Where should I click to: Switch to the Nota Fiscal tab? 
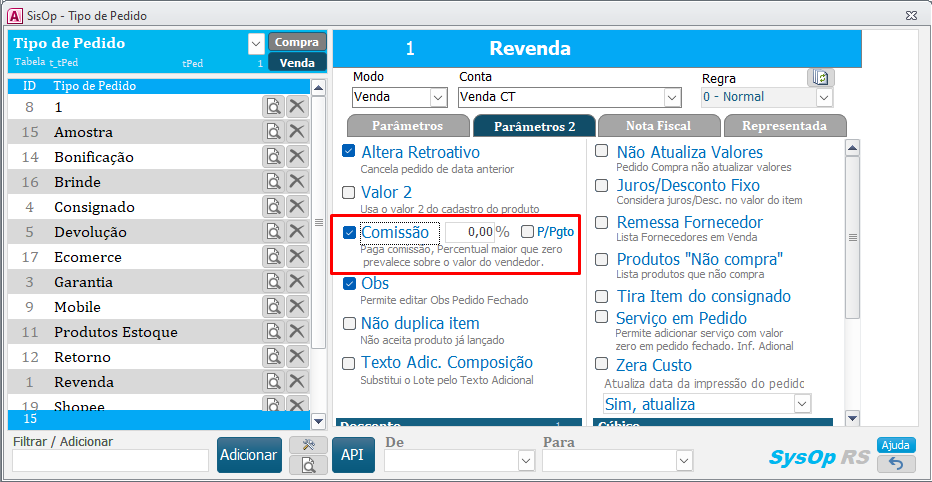(x=659, y=126)
